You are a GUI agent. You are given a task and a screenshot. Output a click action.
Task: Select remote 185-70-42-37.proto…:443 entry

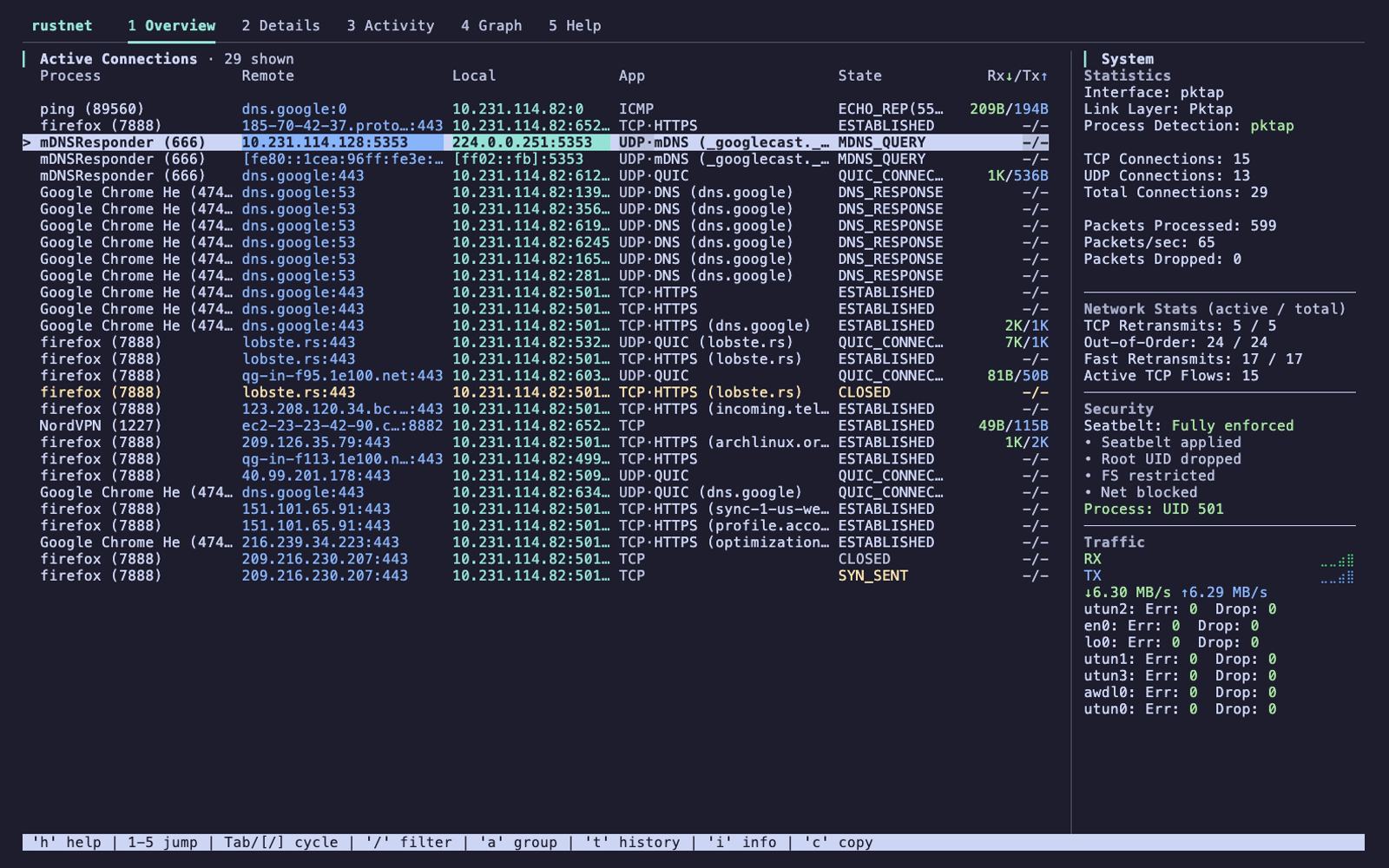(x=342, y=126)
